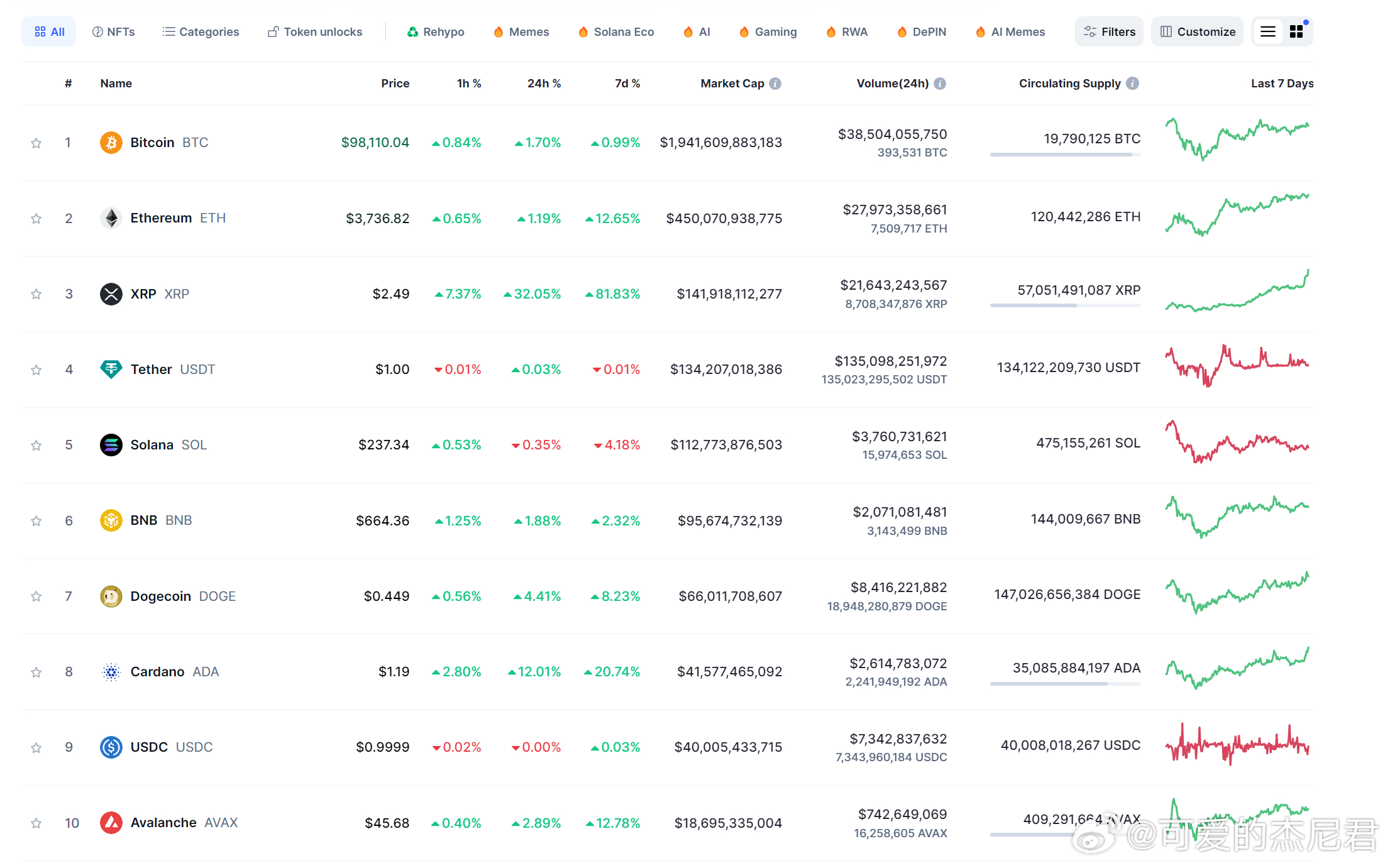This screenshot has width=1390, height=868.
Task: Open the Volume(24h) info icon
Action: tap(940, 84)
